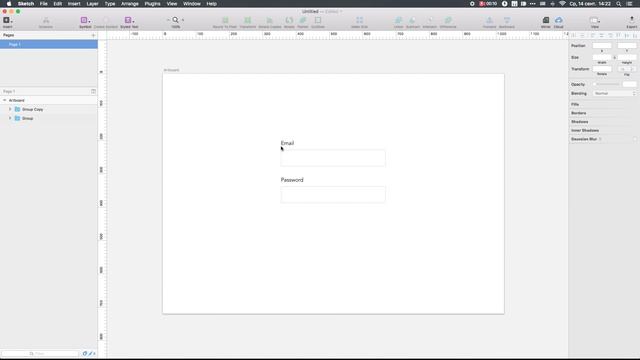Click the Make Grid toolbar icon

click(359, 20)
